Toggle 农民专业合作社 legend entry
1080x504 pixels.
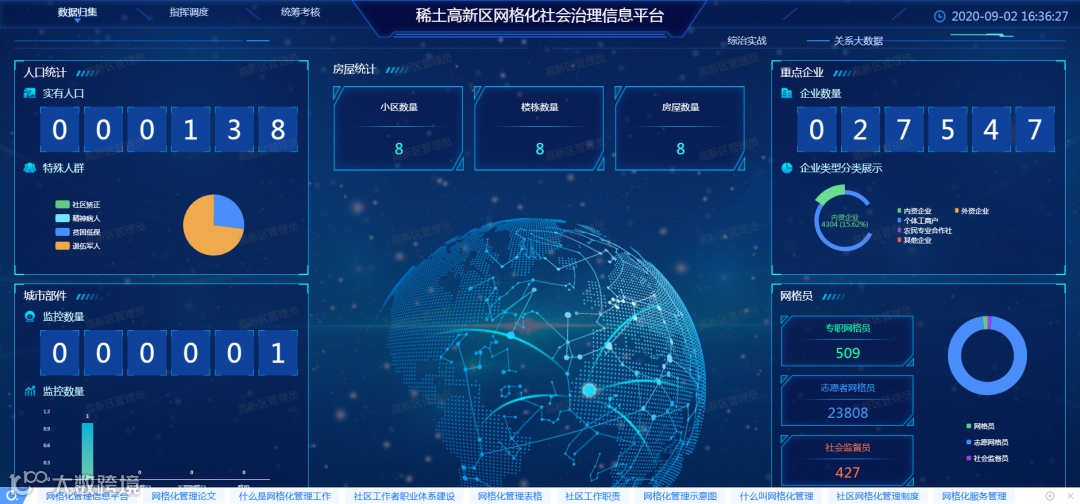925,231
